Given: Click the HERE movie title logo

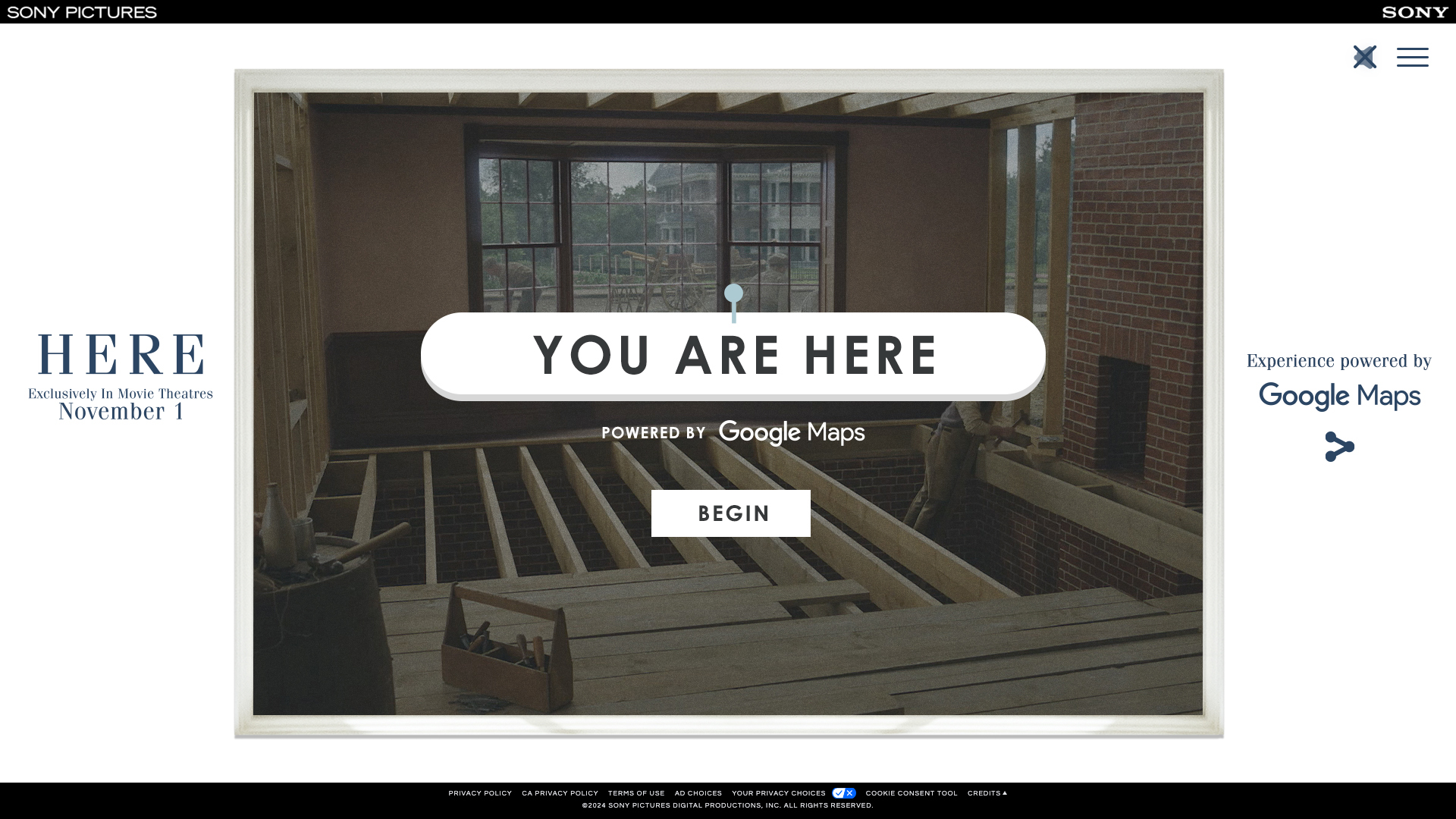Looking at the screenshot, I should pyautogui.click(x=121, y=354).
